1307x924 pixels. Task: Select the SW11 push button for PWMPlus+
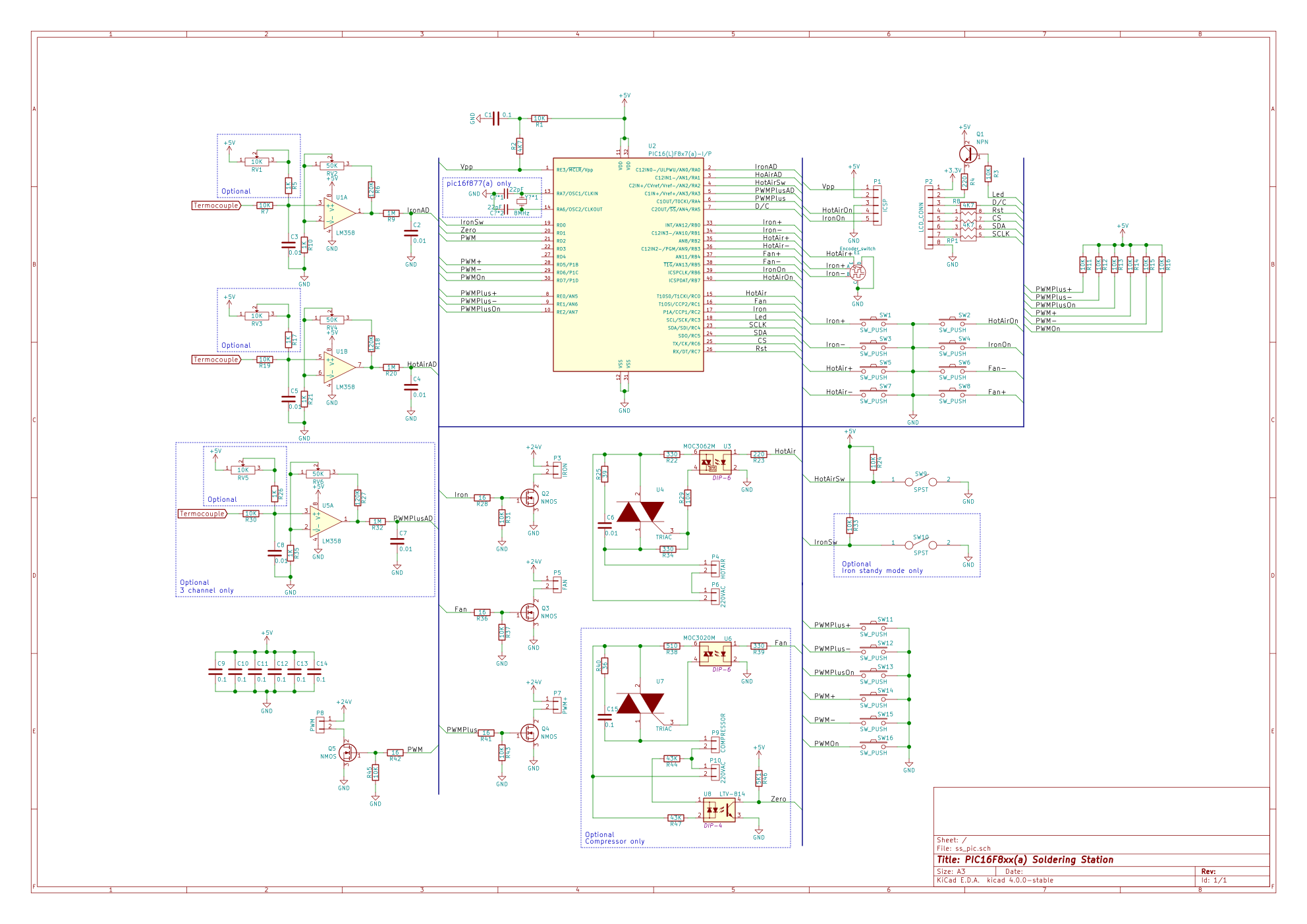point(874,627)
